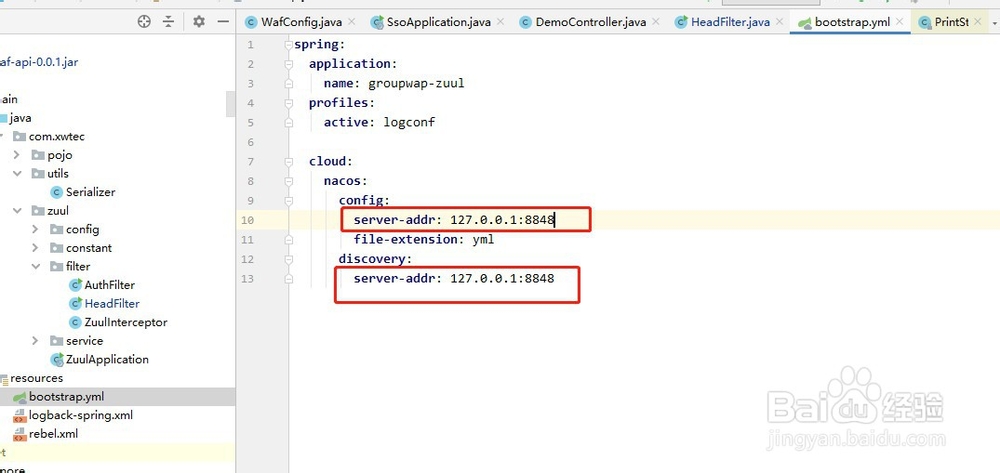Click line number 6 in gutter
The height and width of the screenshot is (473, 1000).
(x=250, y=142)
